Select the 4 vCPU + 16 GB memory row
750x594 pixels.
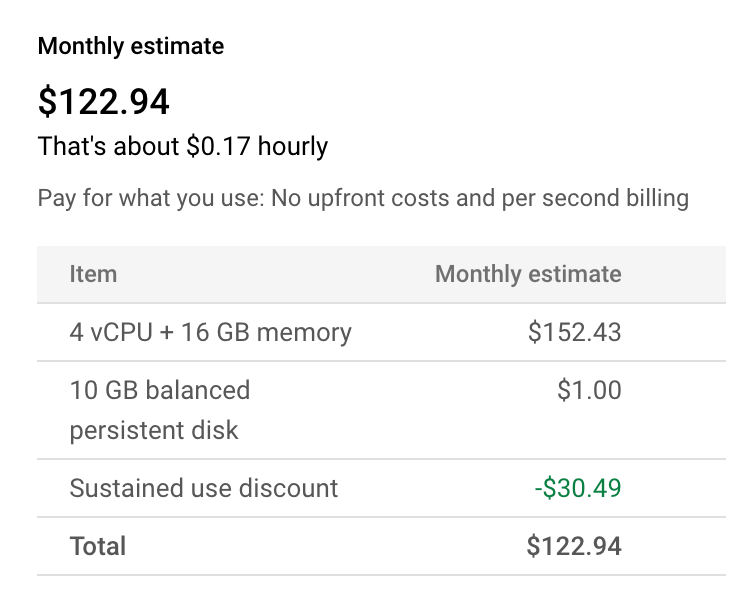click(x=210, y=332)
